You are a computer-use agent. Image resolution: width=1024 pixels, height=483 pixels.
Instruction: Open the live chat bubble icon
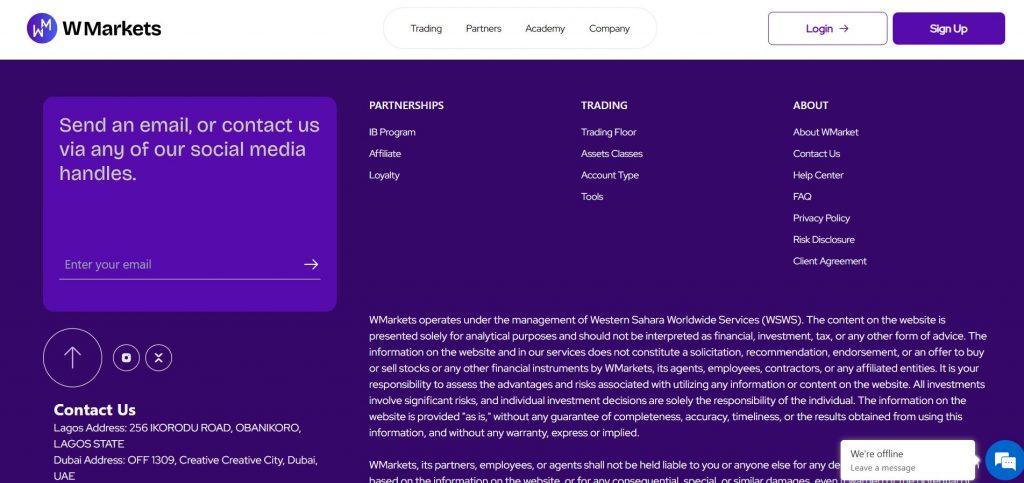click(1002, 460)
